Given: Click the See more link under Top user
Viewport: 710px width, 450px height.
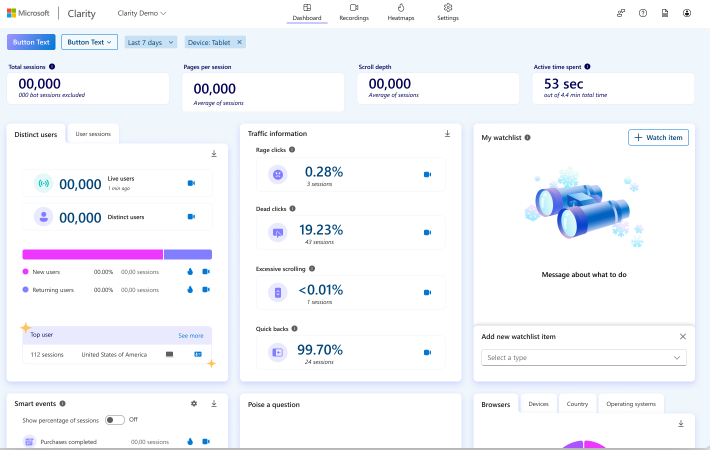Looking at the screenshot, I should (190, 336).
